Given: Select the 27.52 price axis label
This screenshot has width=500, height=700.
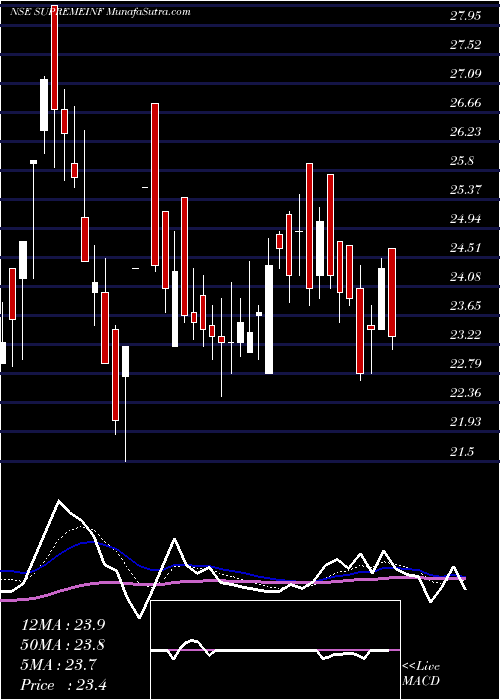Looking at the screenshot, I should pos(466,45).
